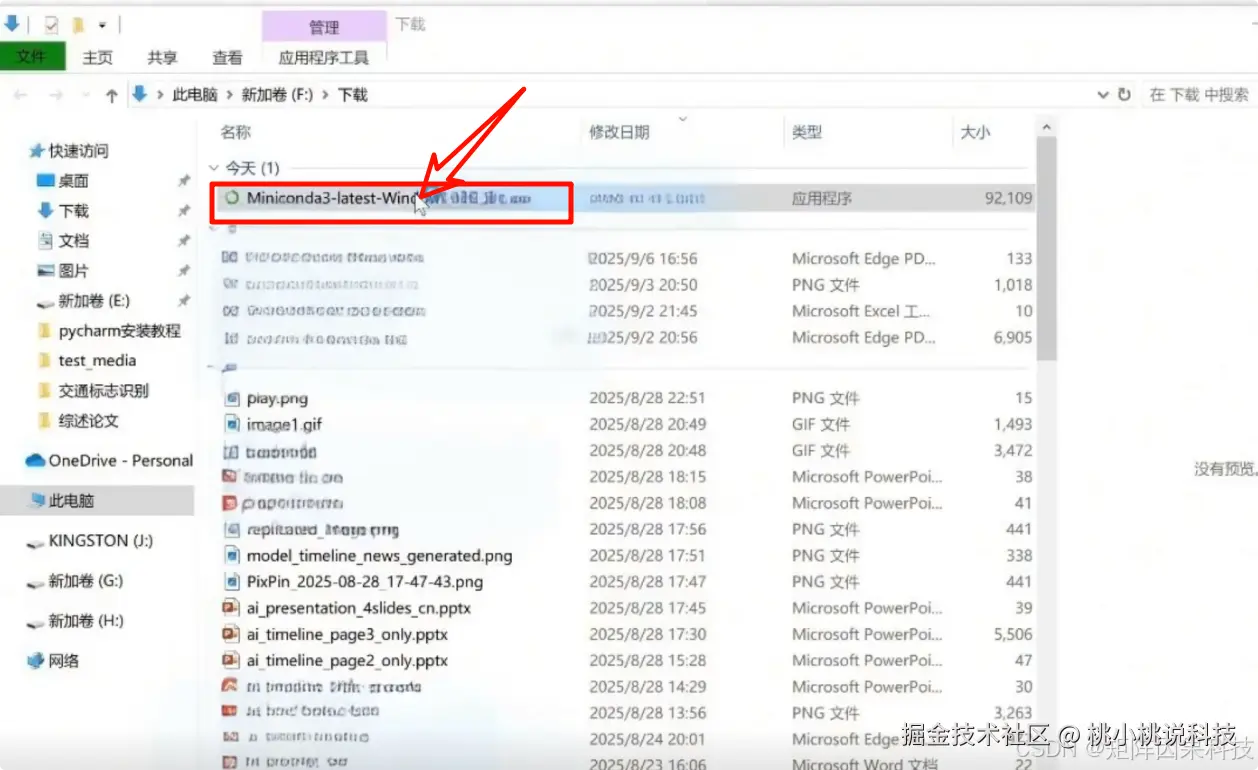Open 新加卷 (E:) in the sidebar
The image size is (1258, 770).
[x=94, y=300]
